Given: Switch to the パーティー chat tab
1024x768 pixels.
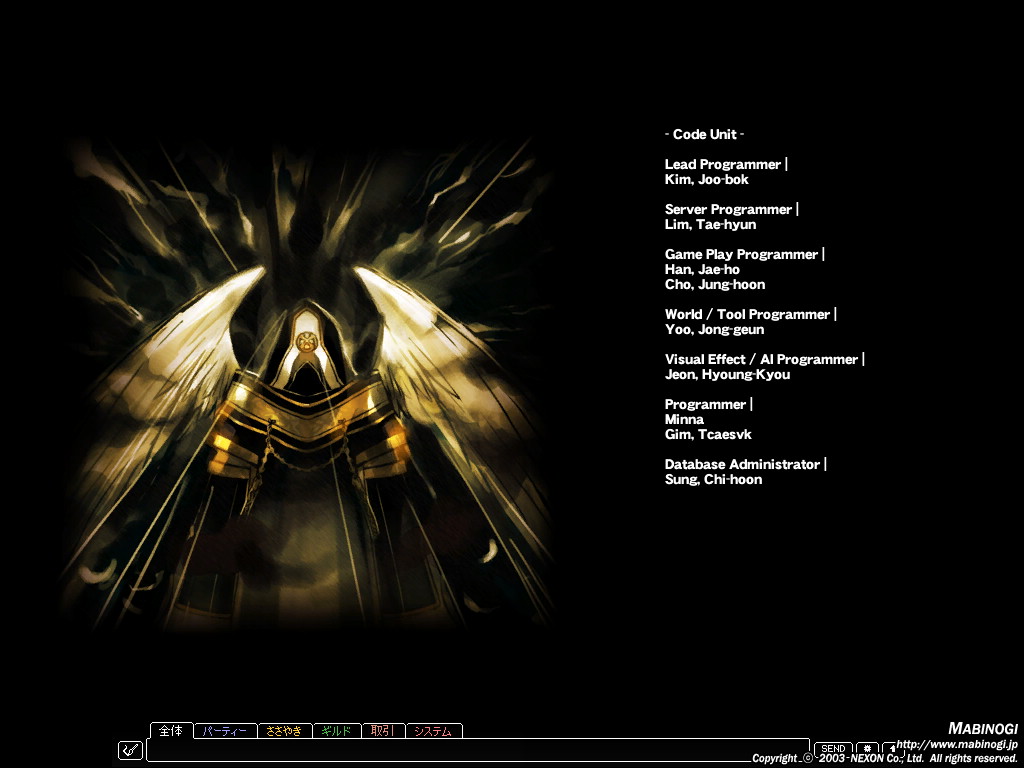Looking at the screenshot, I should 225,731.
